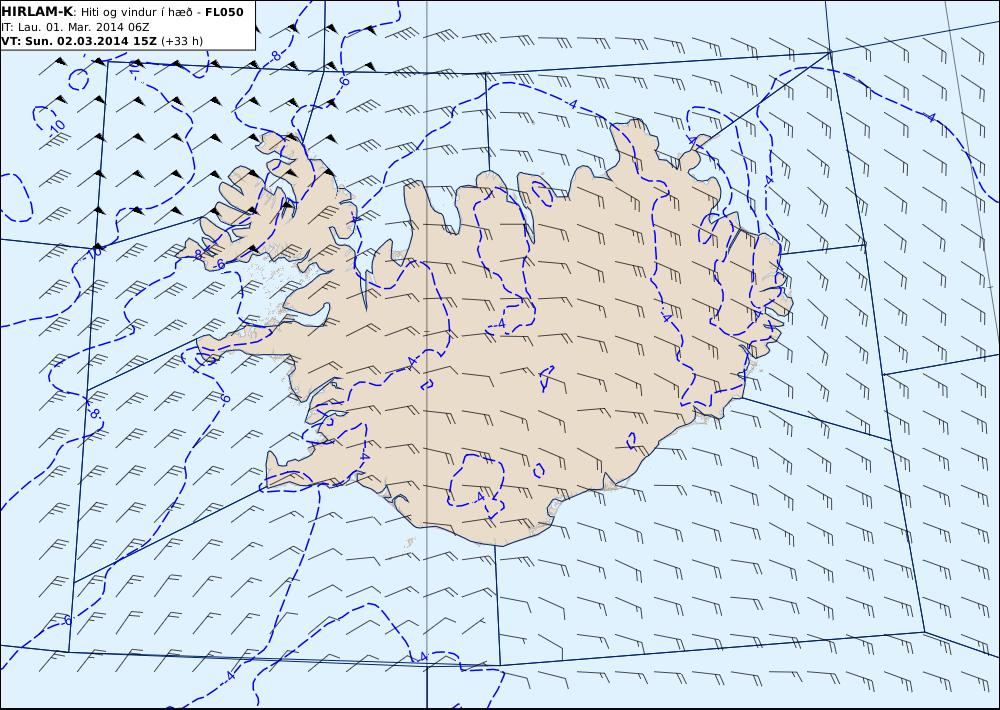Image resolution: width=1000 pixels, height=710 pixels.
Task: Click the FL050 flight level label
Action: coord(224,12)
